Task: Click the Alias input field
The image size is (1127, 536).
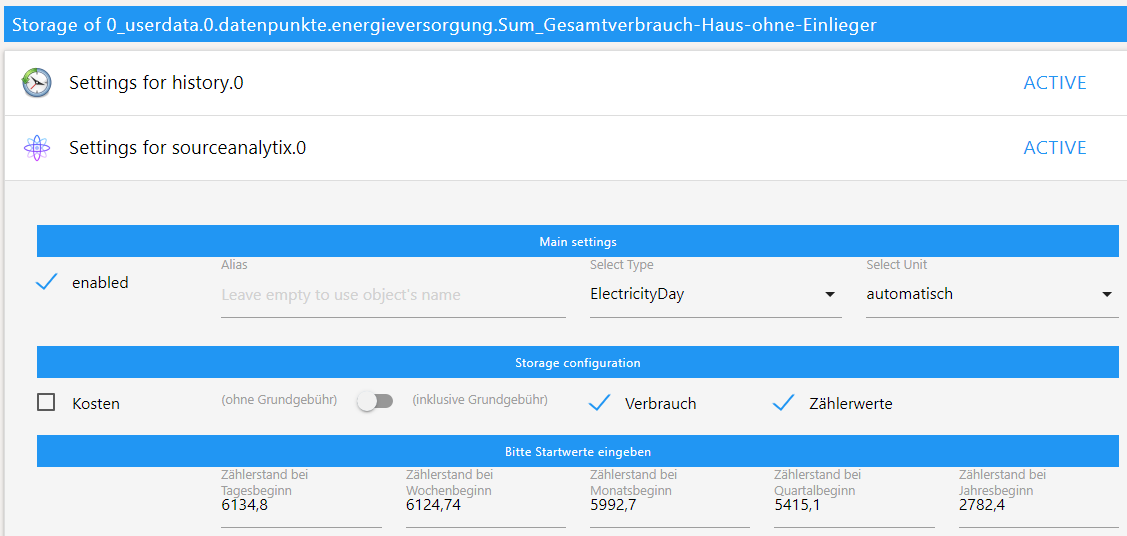Action: 393,295
